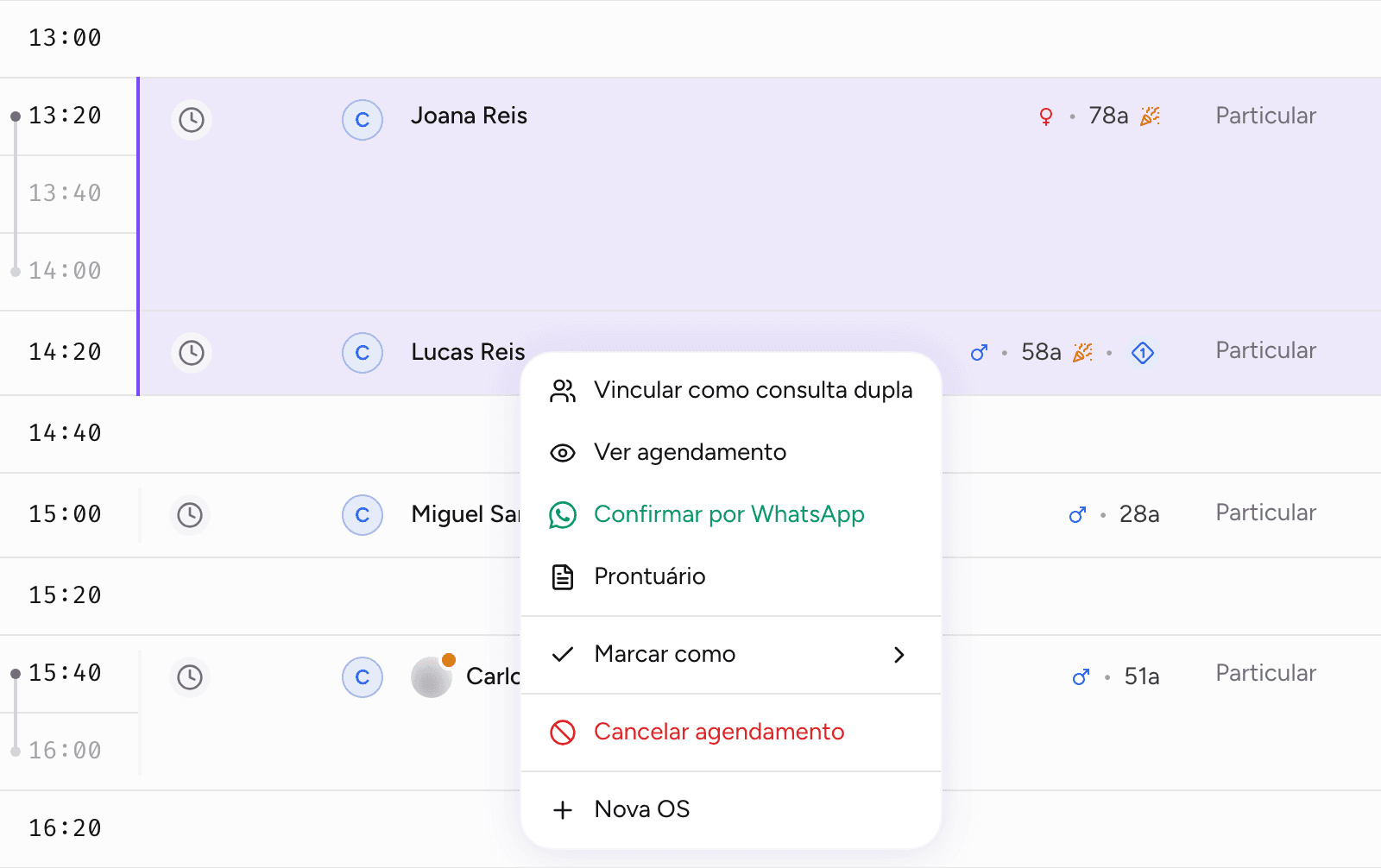The height and width of the screenshot is (868, 1381).
Task: Click Particular in Joana Reis row
Action: 1265,116
